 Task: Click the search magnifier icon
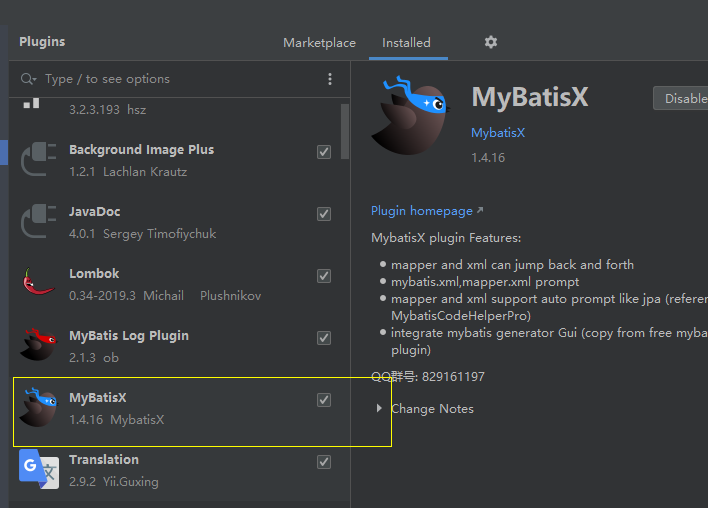[28, 79]
